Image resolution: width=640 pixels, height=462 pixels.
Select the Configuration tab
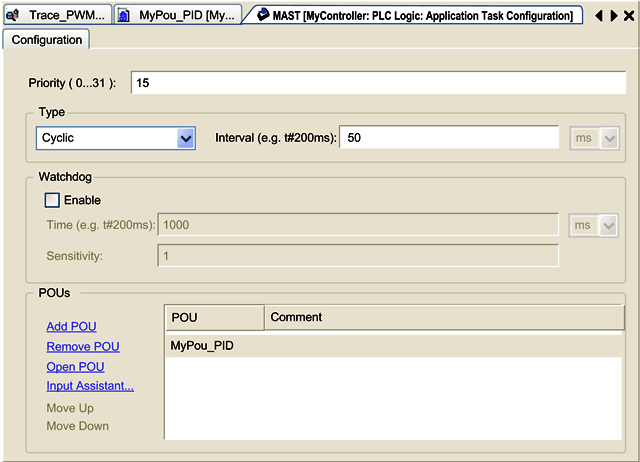(47, 40)
